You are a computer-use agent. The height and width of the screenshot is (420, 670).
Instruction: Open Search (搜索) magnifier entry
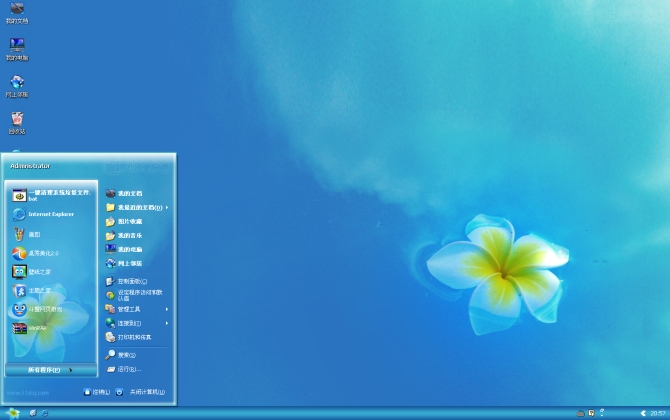pyautogui.click(x=121, y=355)
